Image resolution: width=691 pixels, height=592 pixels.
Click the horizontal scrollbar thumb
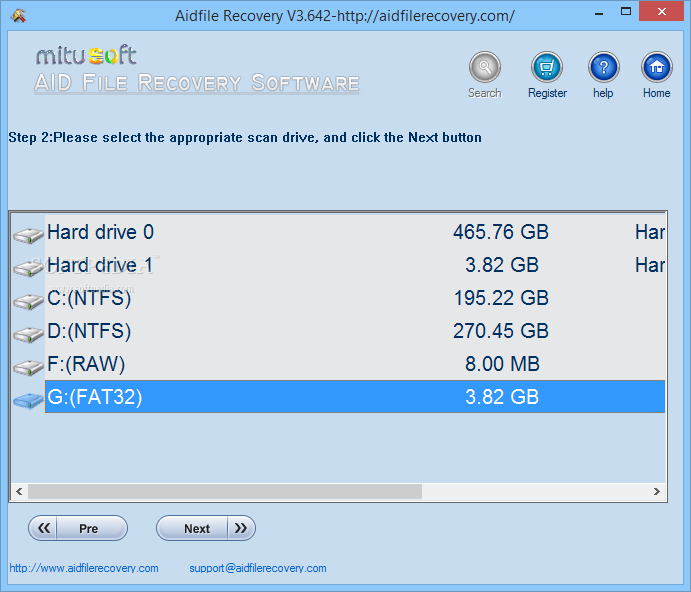[x=225, y=491]
